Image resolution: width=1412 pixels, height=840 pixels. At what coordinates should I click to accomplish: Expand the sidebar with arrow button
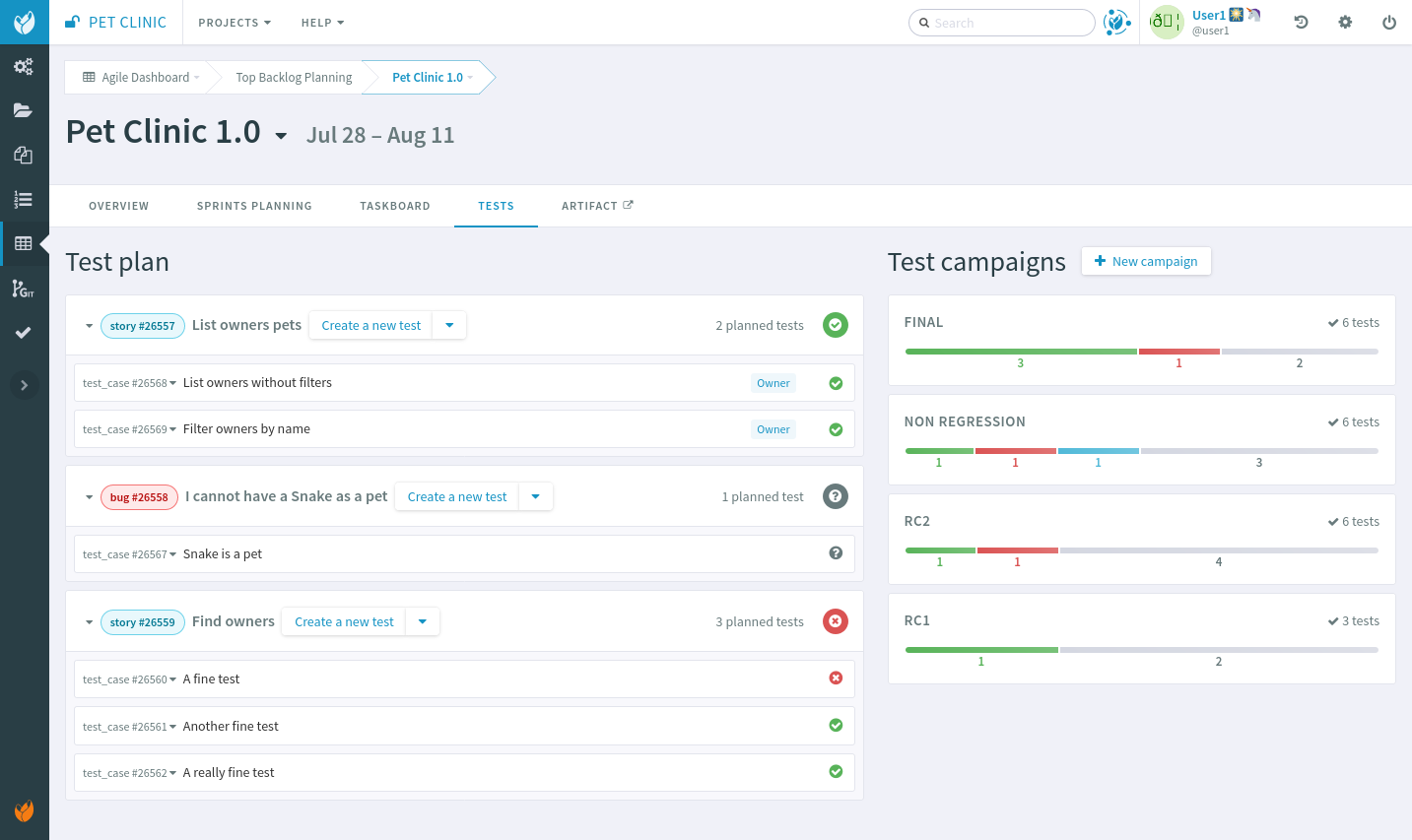(25, 385)
